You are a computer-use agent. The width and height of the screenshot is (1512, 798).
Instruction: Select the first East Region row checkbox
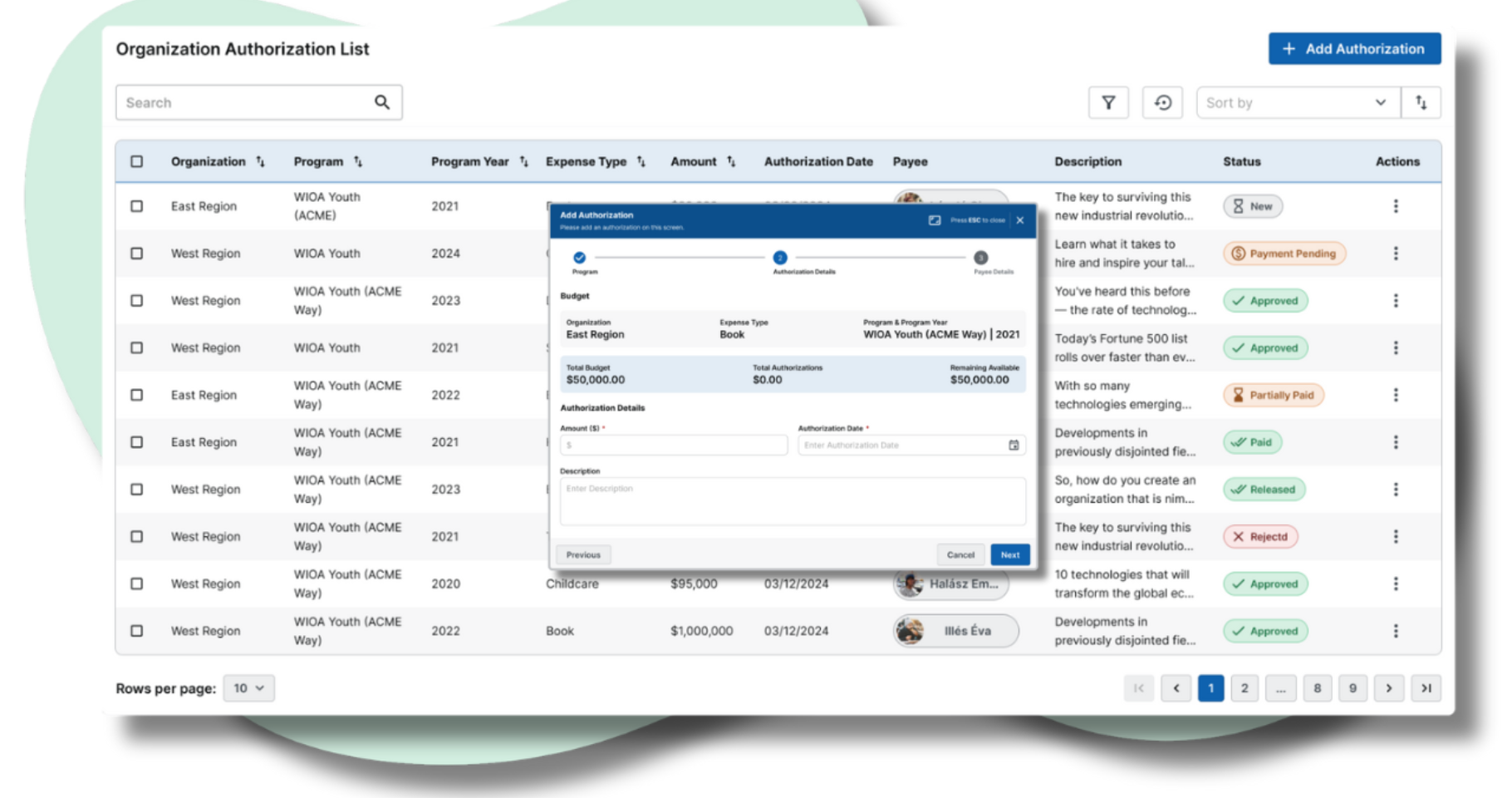(137, 206)
